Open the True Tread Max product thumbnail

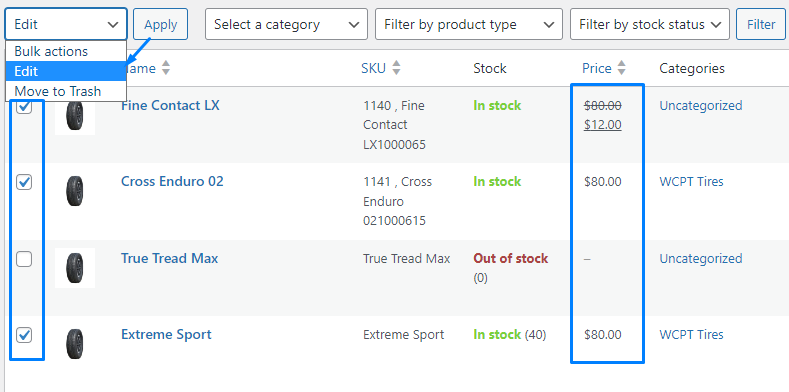coord(75,268)
